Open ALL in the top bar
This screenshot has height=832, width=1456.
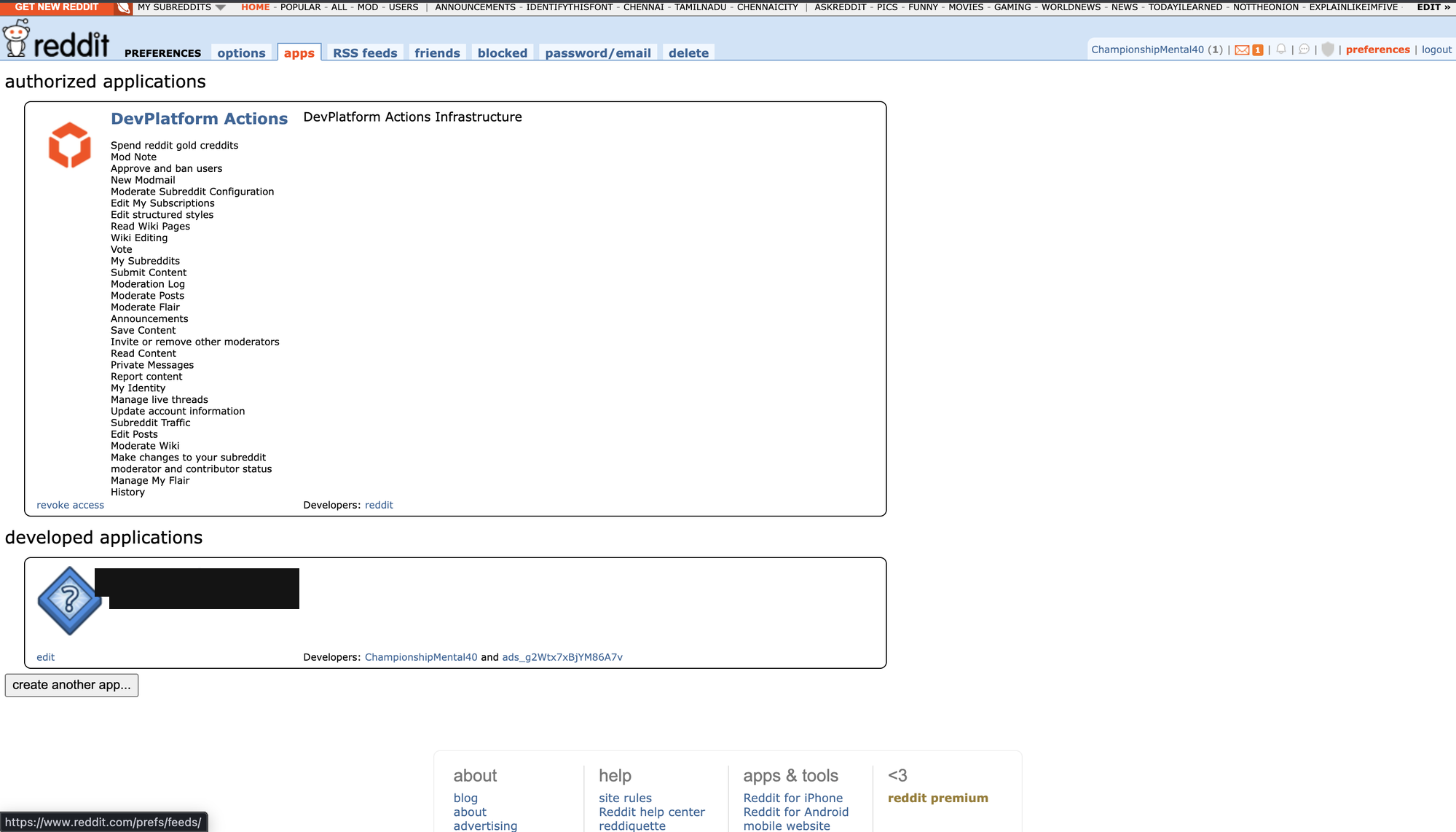(x=339, y=7)
